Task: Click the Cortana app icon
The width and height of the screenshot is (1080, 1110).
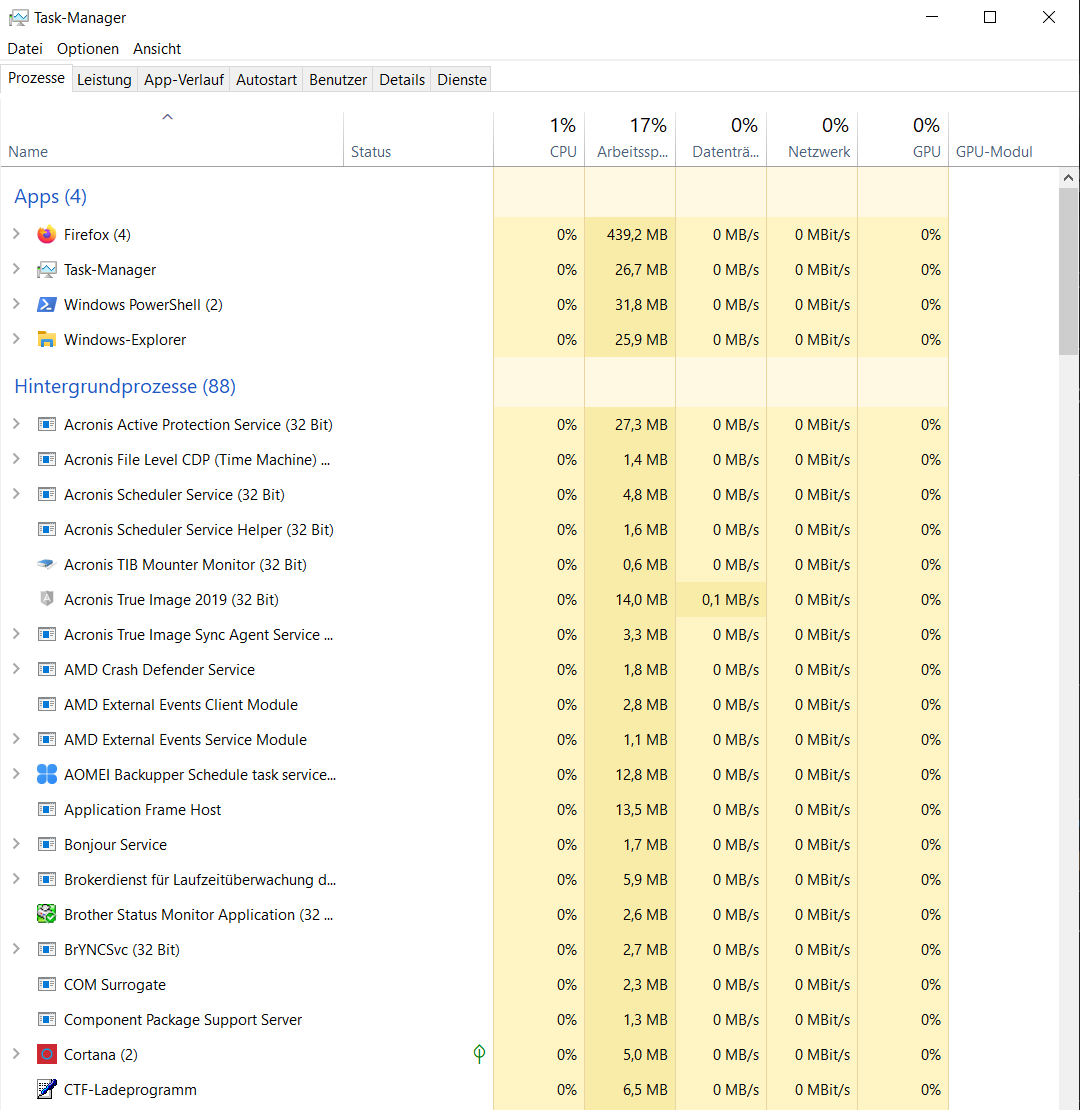Action: click(x=47, y=1054)
